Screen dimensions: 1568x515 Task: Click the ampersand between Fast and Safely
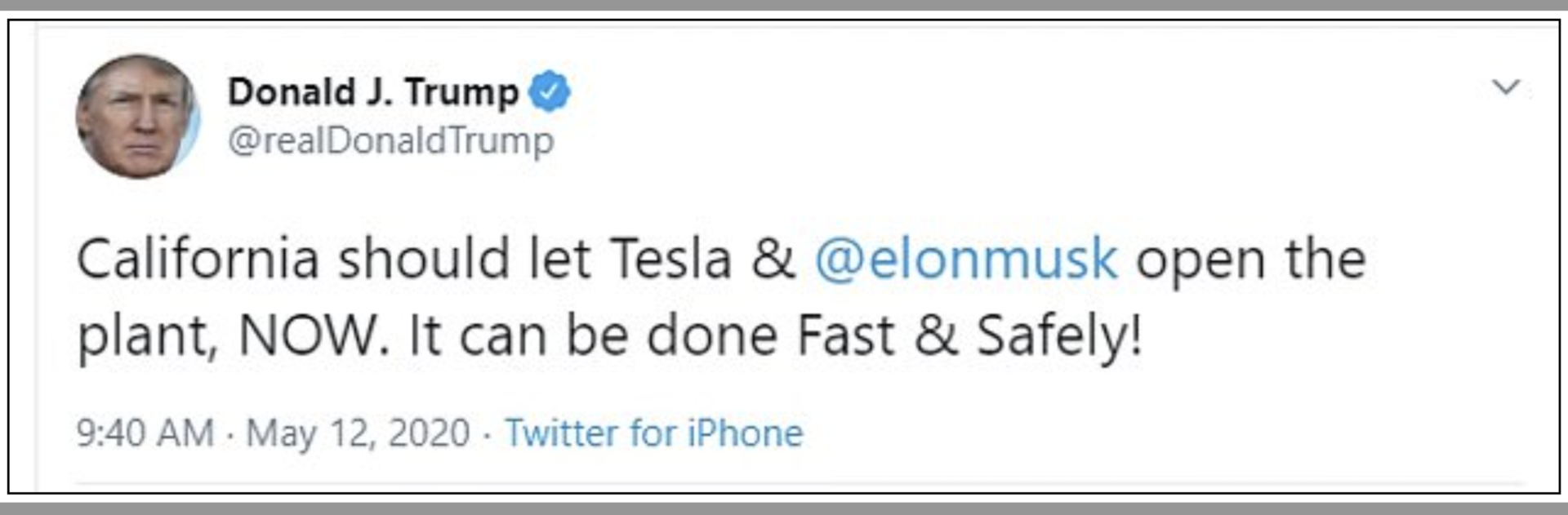[x=936, y=335]
